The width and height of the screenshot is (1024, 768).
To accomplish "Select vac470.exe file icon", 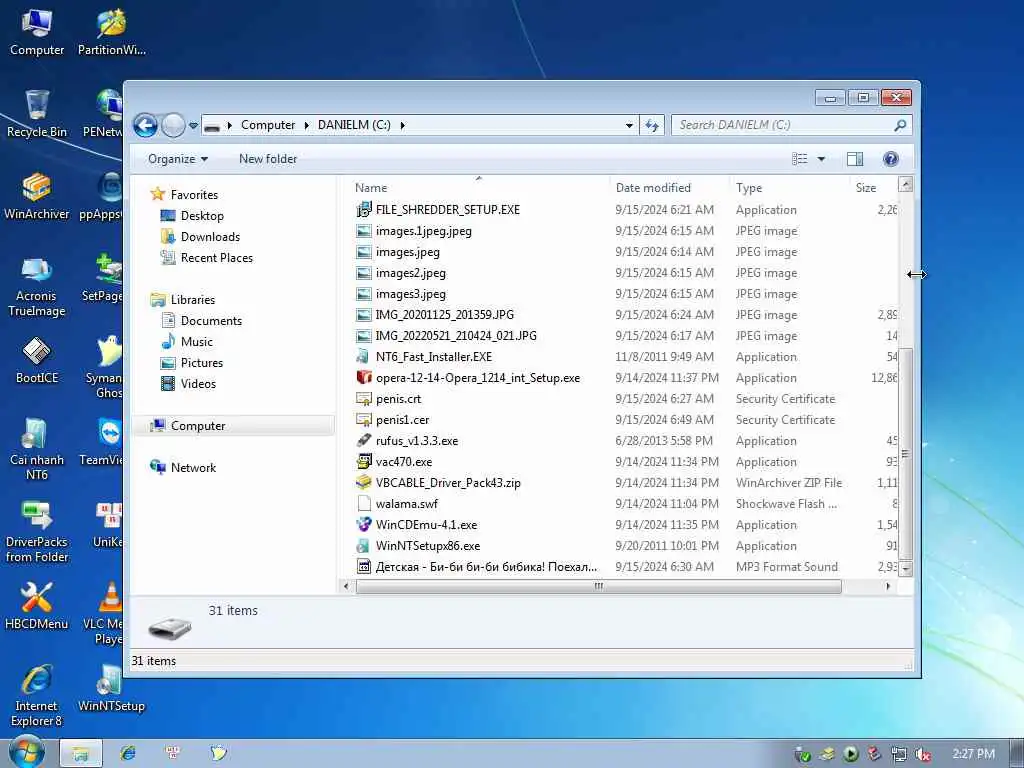I will pyautogui.click(x=364, y=462).
